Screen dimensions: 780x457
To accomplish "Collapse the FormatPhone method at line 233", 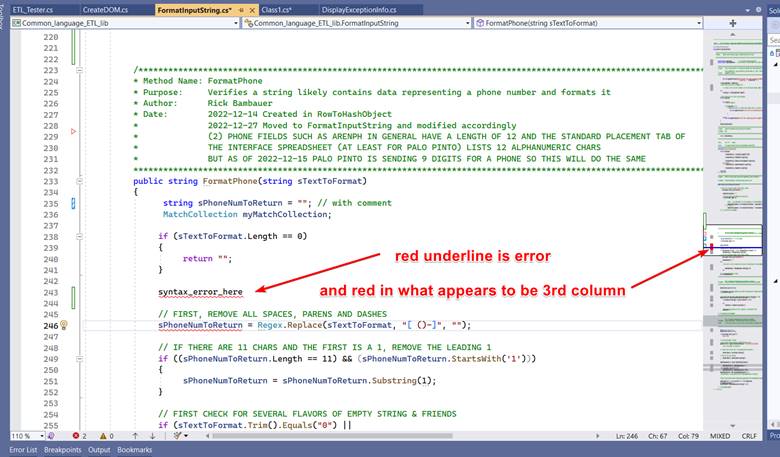I will coord(79,181).
